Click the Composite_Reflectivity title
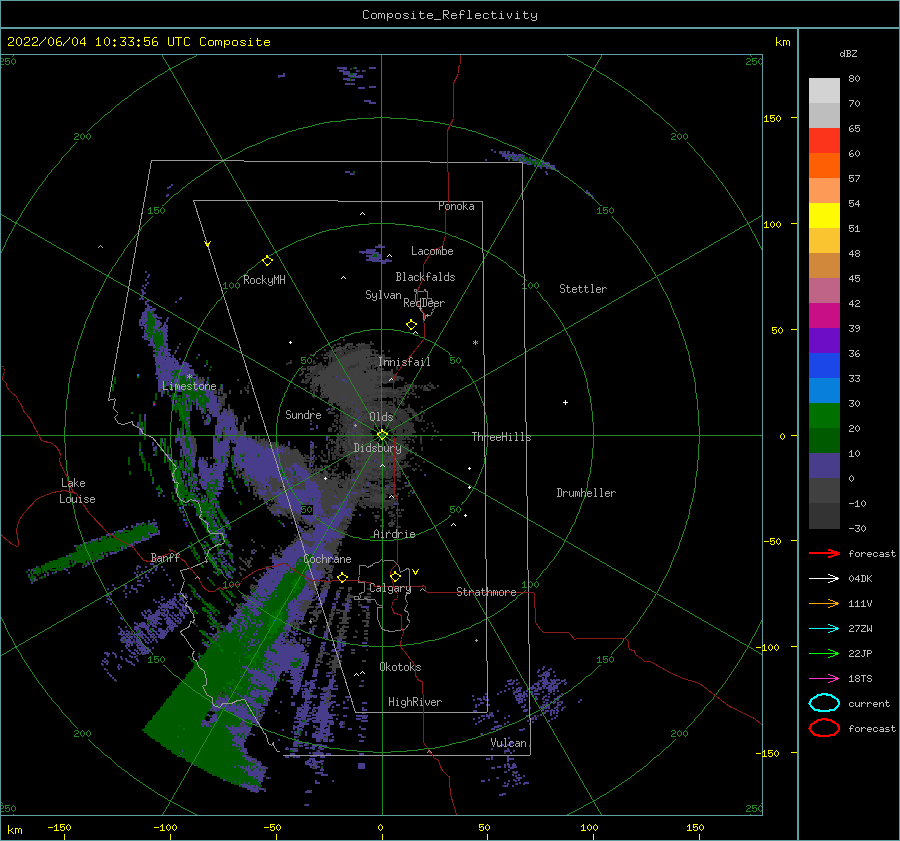Image resolution: width=900 pixels, height=841 pixels. click(x=450, y=15)
